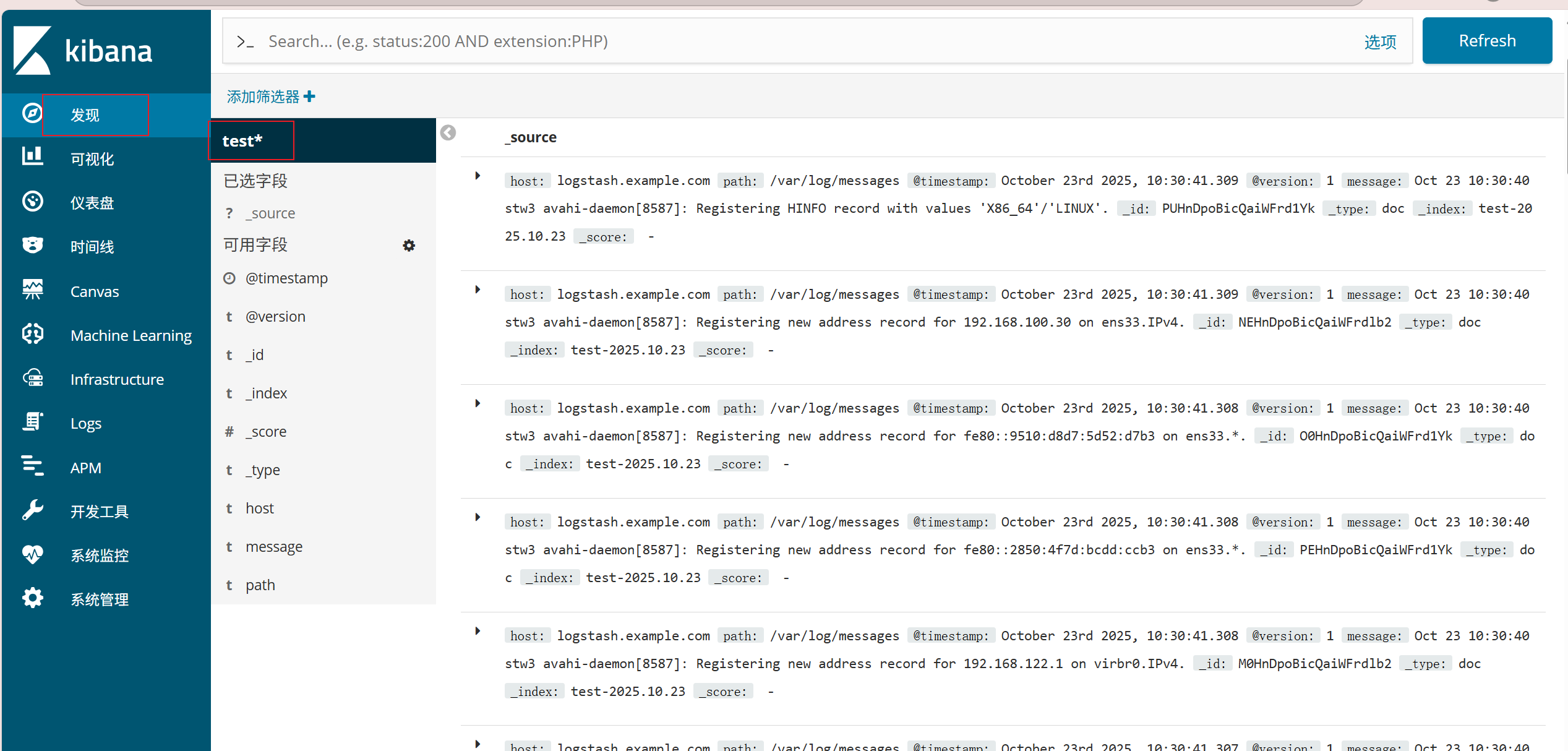This screenshot has width=1568, height=751.
Task: Open the Canvas icon in sidebar
Action: tap(32, 290)
